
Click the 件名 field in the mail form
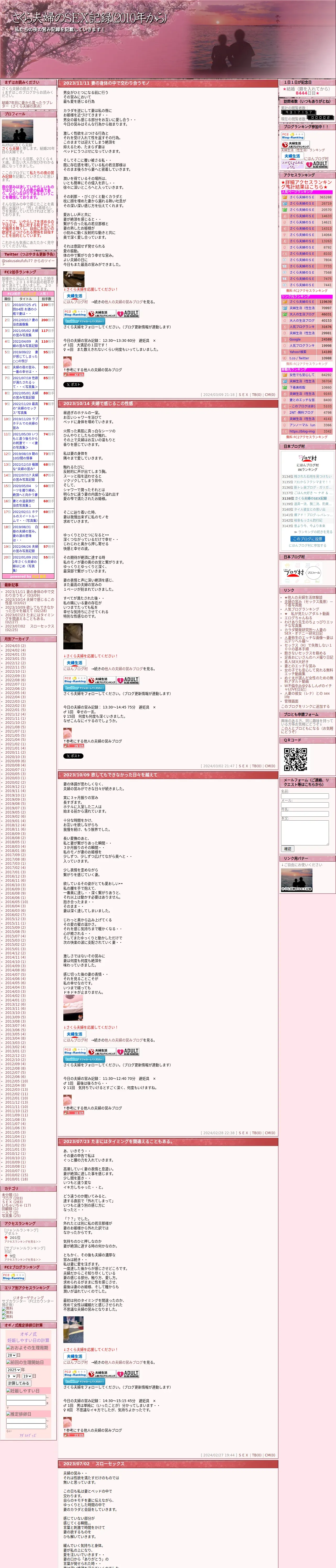click(305, 813)
